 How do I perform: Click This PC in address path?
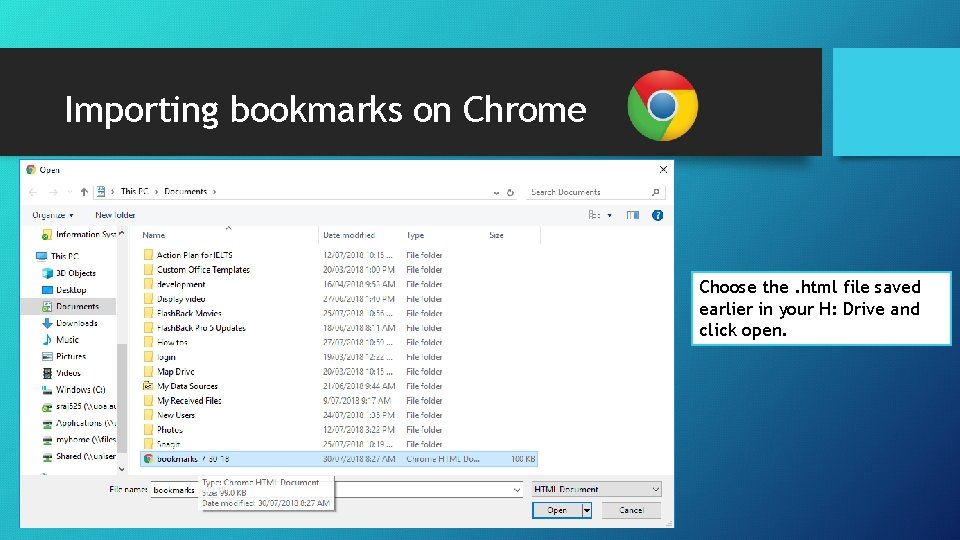(134, 192)
